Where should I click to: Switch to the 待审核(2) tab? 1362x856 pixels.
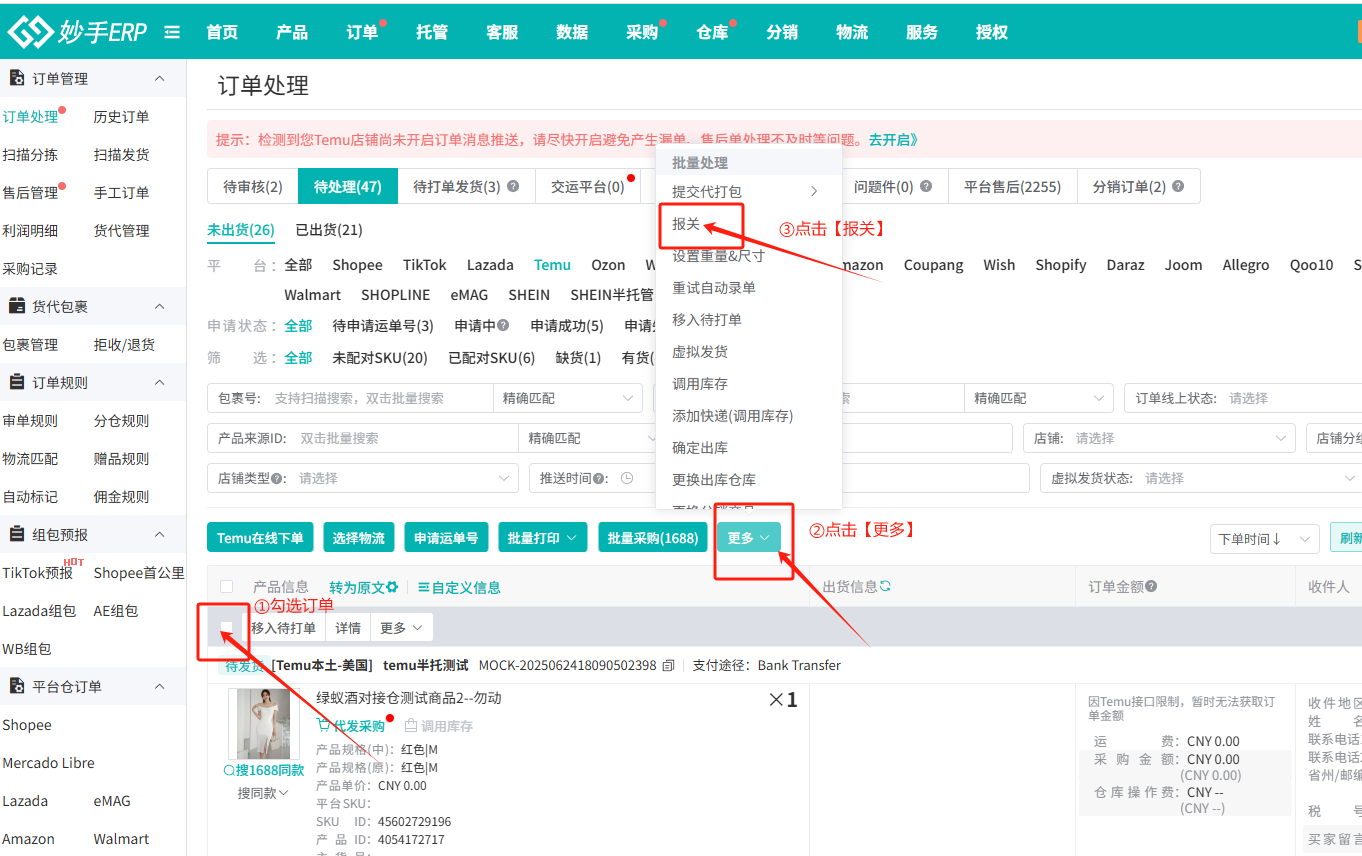coord(252,187)
